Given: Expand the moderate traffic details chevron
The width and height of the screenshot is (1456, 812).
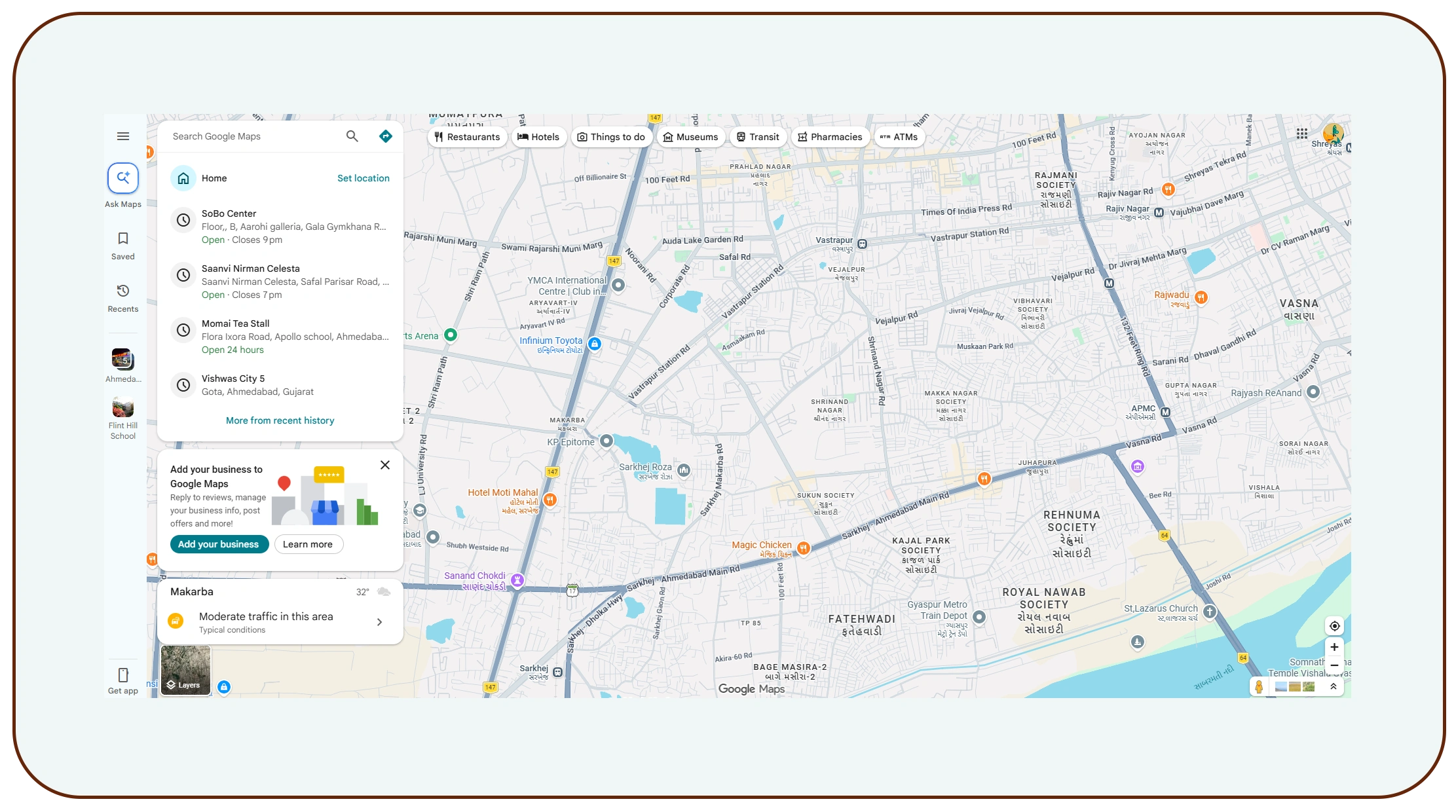Looking at the screenshot, I should point(379,622).
